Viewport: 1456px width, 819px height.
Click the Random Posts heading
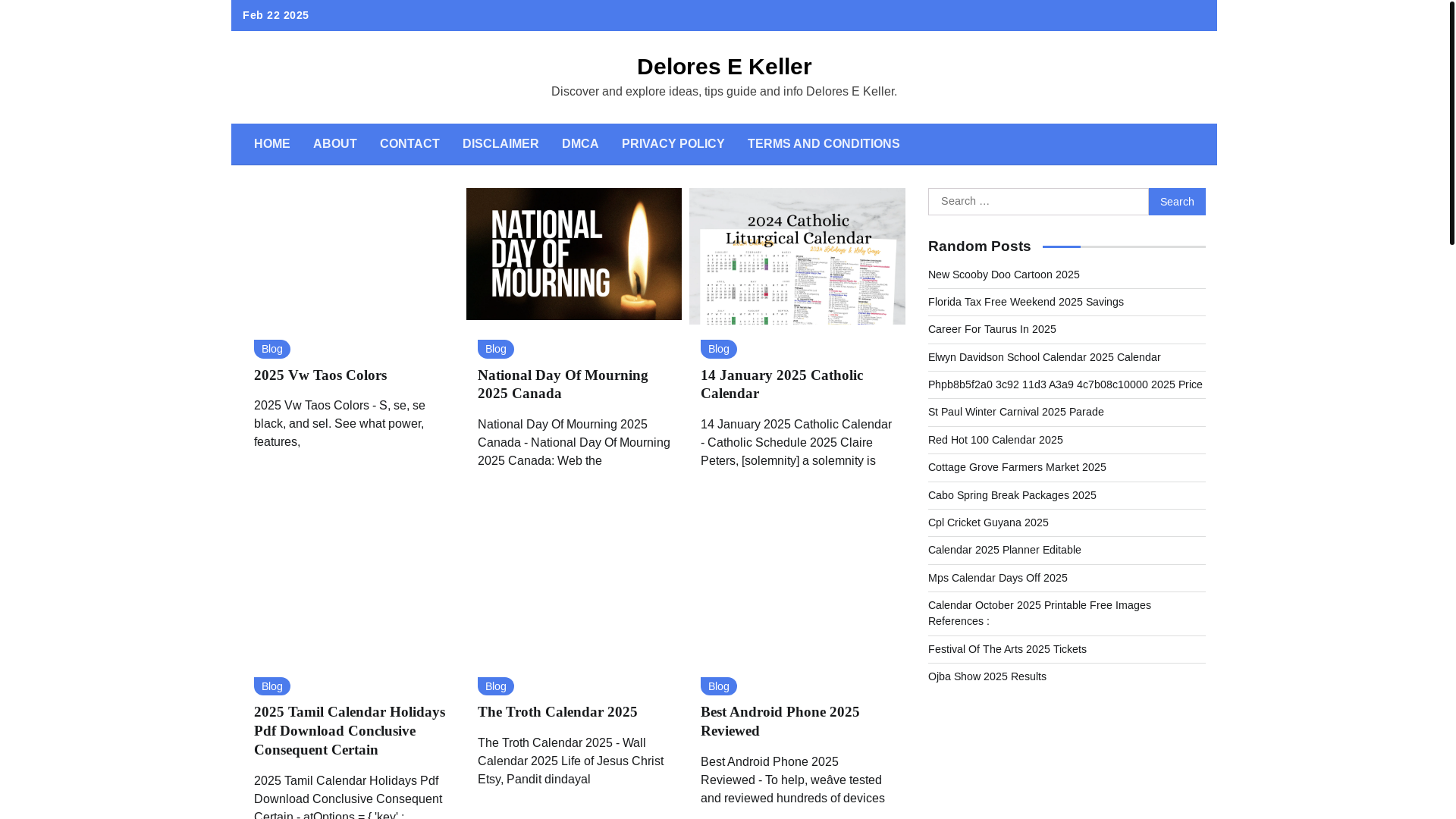[x=979, y=246]
